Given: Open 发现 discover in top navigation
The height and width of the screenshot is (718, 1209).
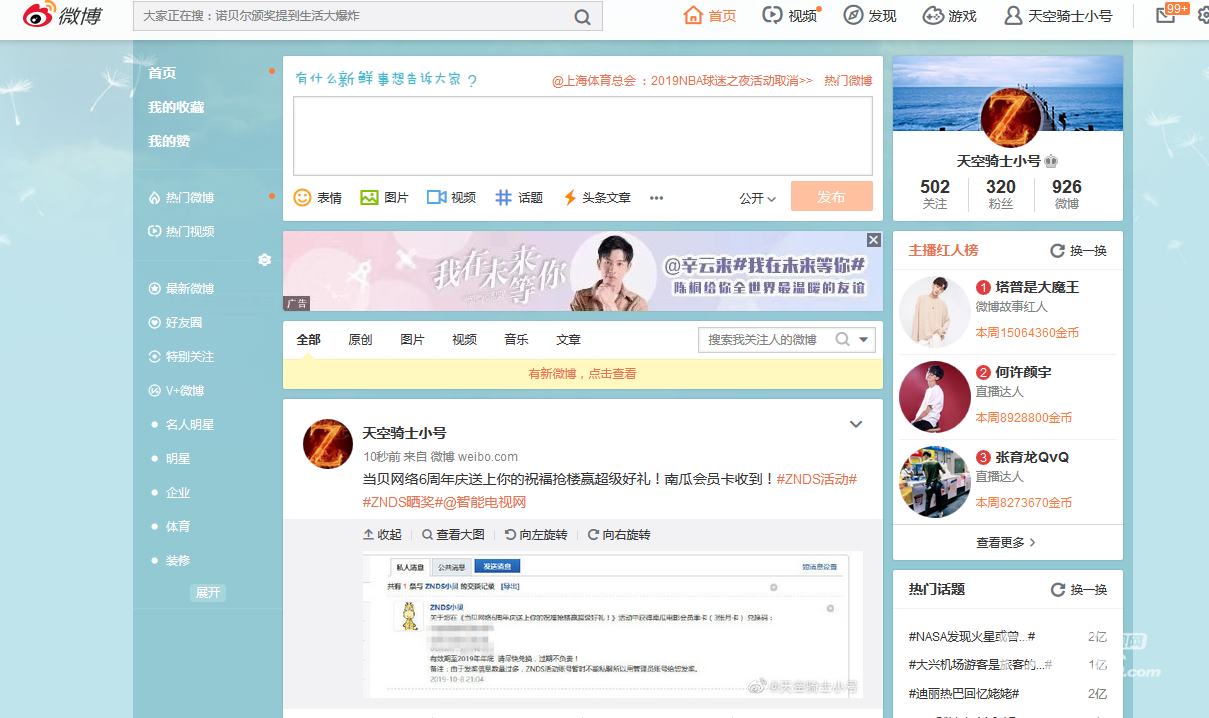Looking at the screenshot, I should (x=870, y=16).
